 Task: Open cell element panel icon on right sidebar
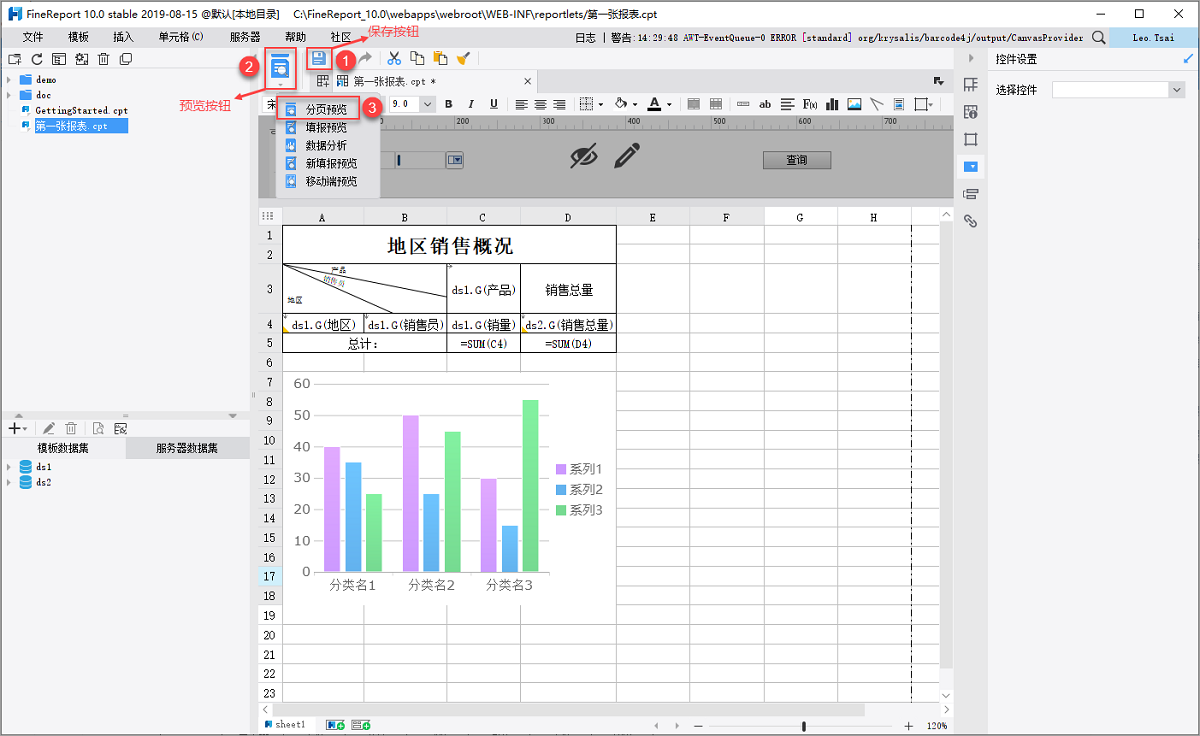pos(970,84)
